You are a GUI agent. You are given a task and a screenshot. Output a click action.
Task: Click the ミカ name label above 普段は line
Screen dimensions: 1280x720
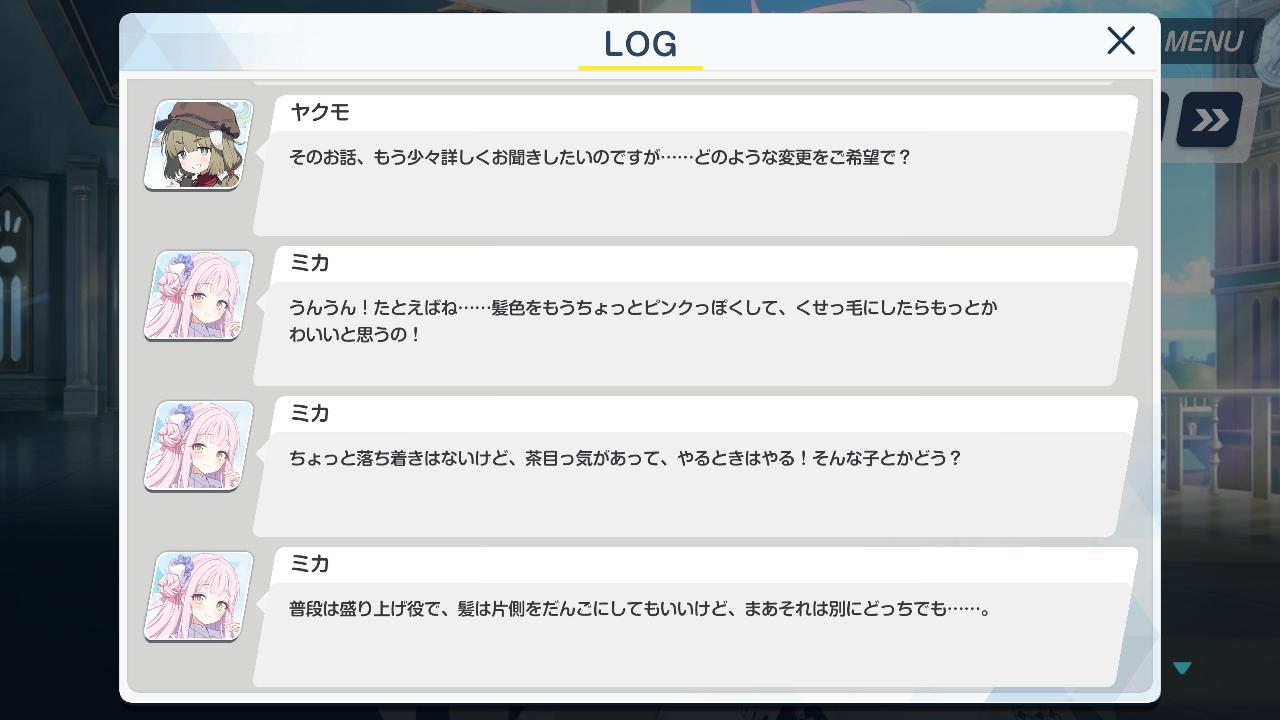309,564
